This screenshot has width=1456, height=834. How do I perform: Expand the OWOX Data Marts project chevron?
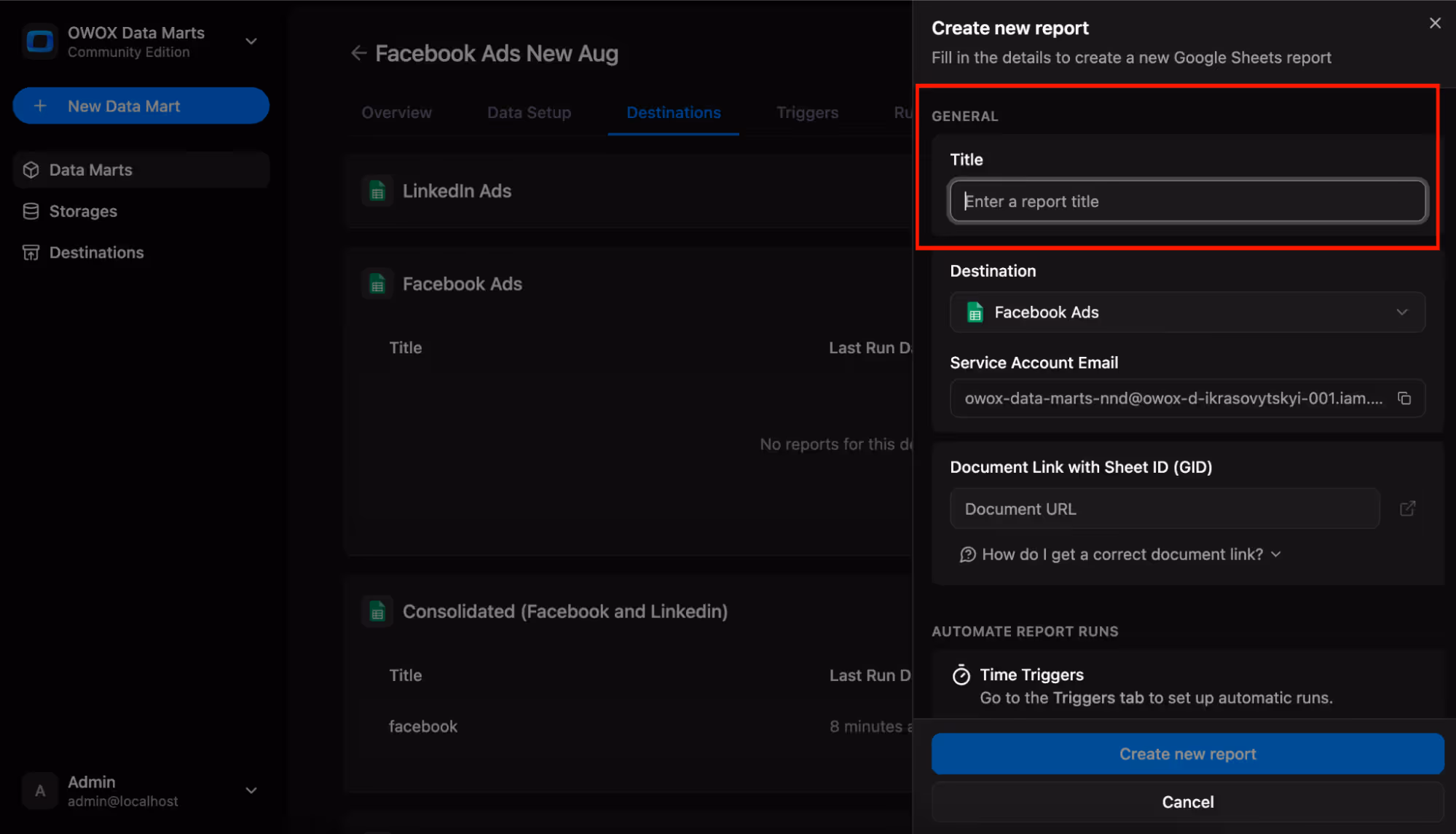pyautogui.click(x=251, y=42)
